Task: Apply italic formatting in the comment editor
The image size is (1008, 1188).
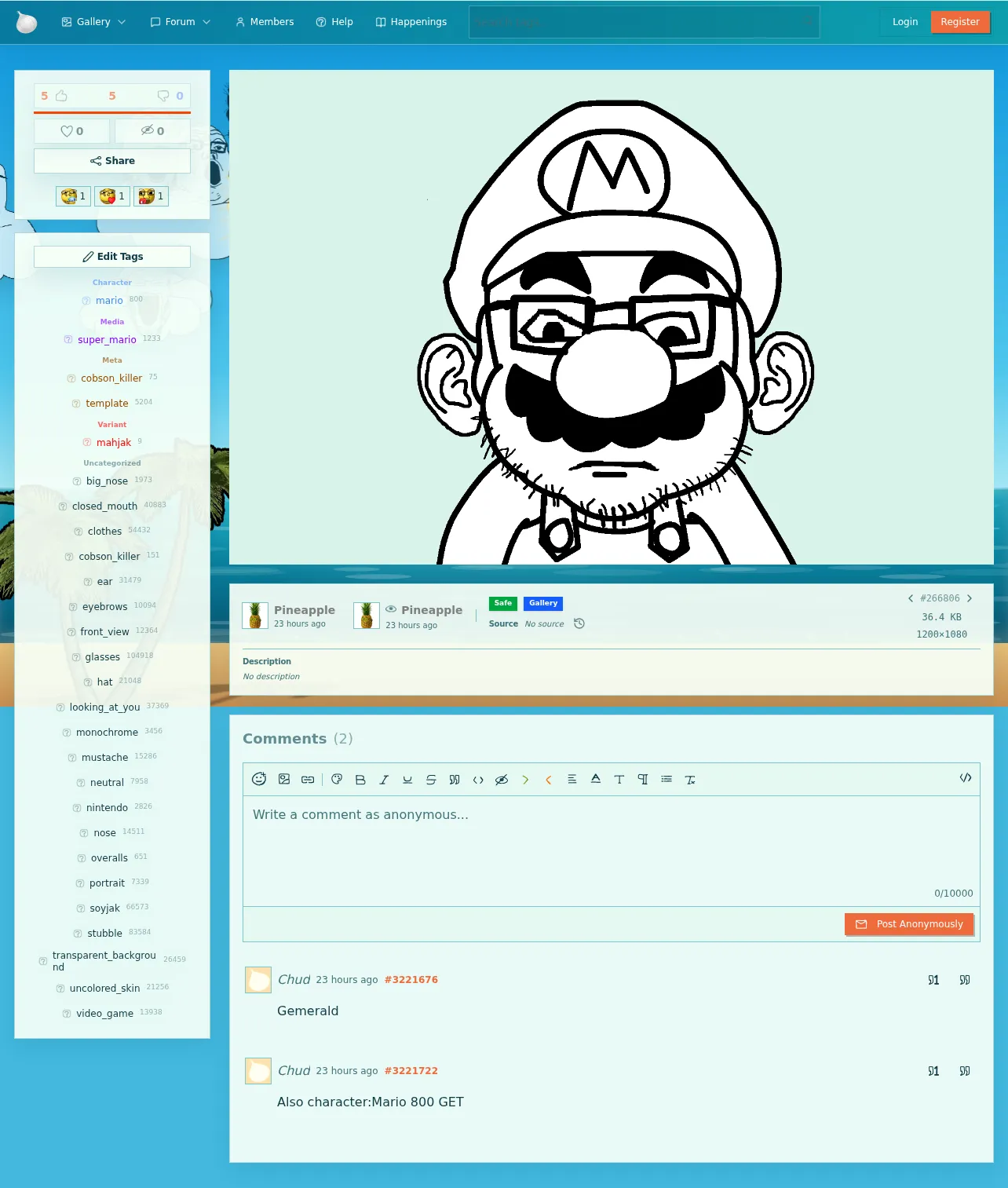Action: coord(384,780)
